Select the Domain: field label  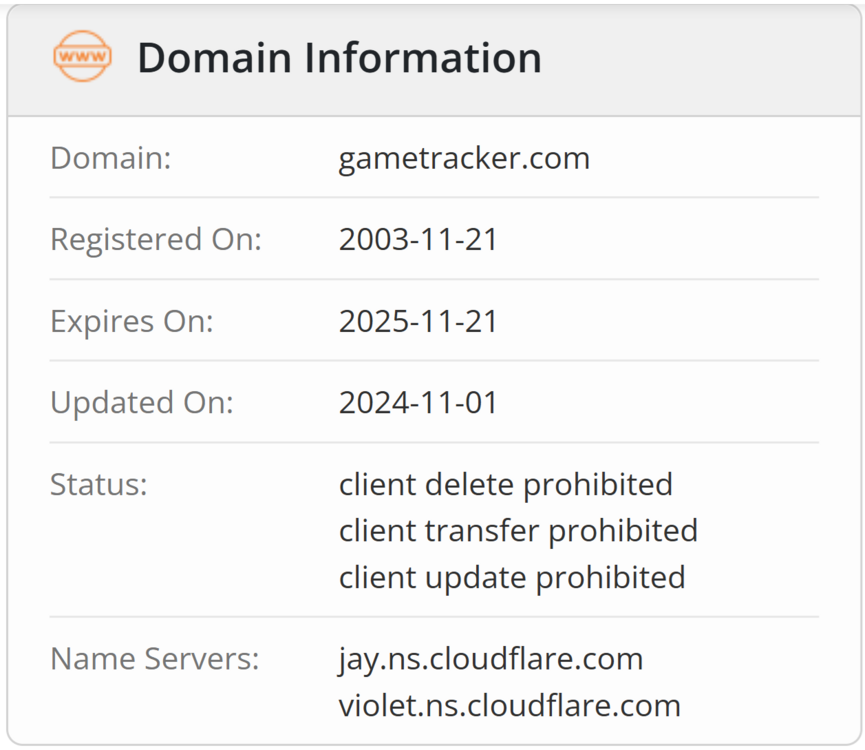coord(111,158)
